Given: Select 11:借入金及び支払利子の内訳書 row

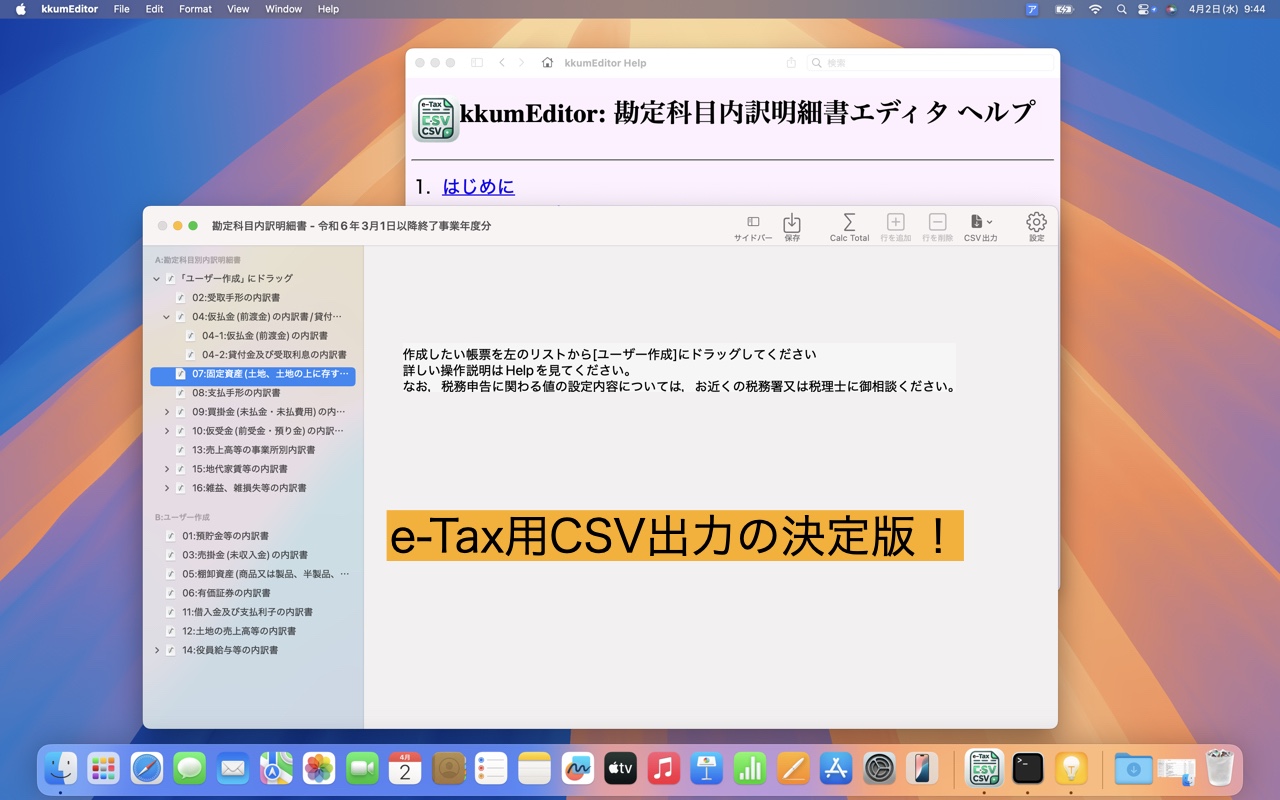Looking at the screenshot, I should [x=253, y=612].
